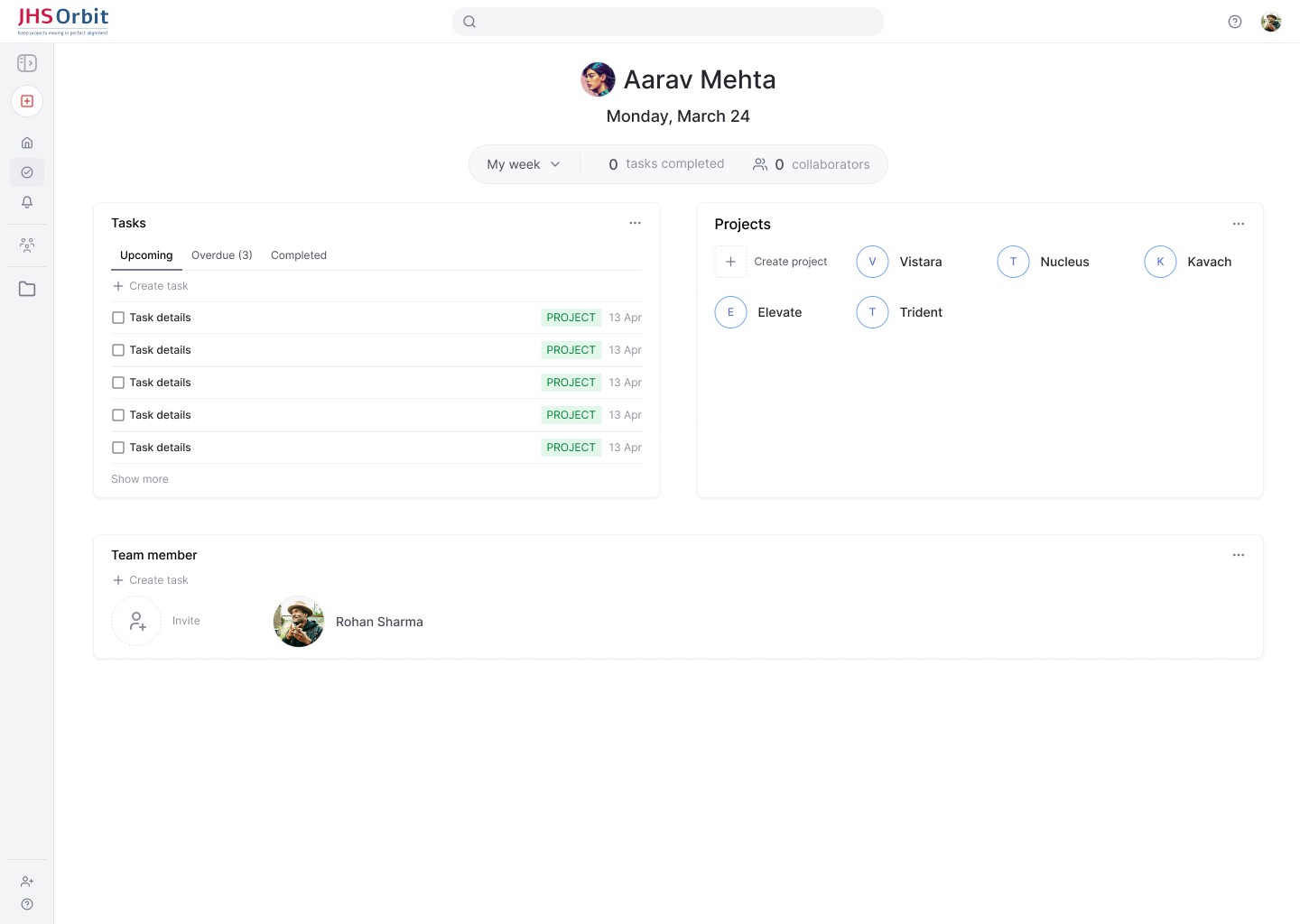Screen dimensions: 1300x924
Task: Click the red plus create icon in sidebar
Action: [x=27, y=101]
